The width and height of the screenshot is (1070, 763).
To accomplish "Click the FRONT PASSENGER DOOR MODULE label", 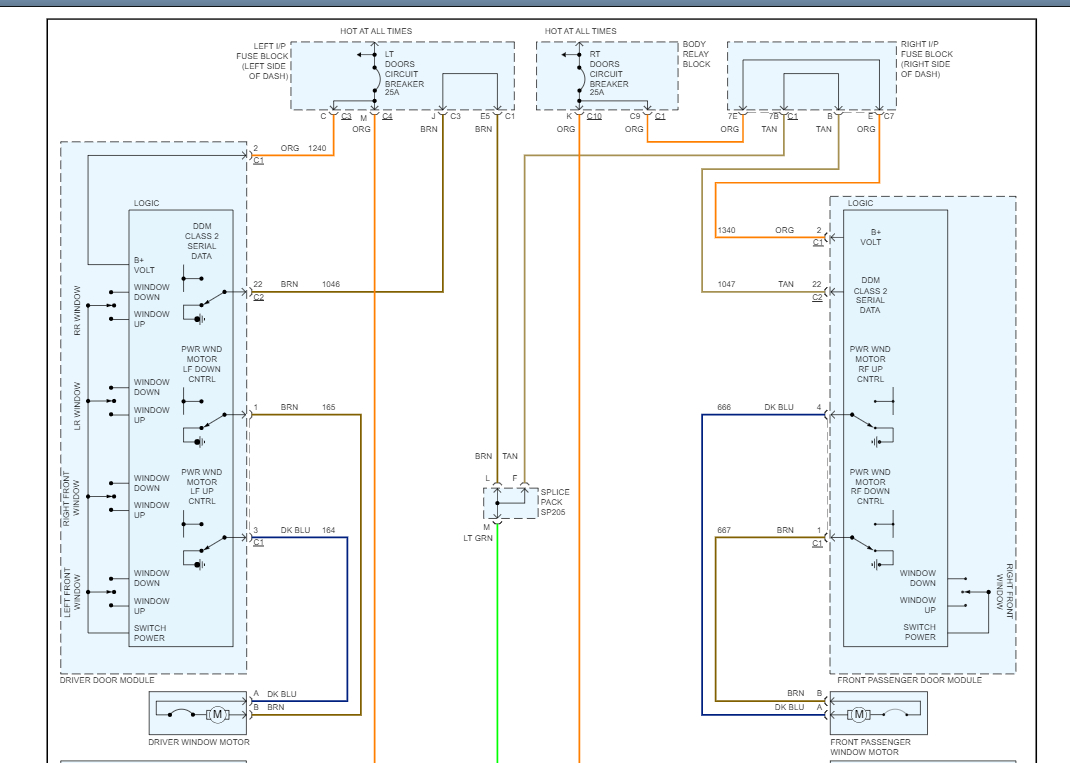I will coord(909,680).
